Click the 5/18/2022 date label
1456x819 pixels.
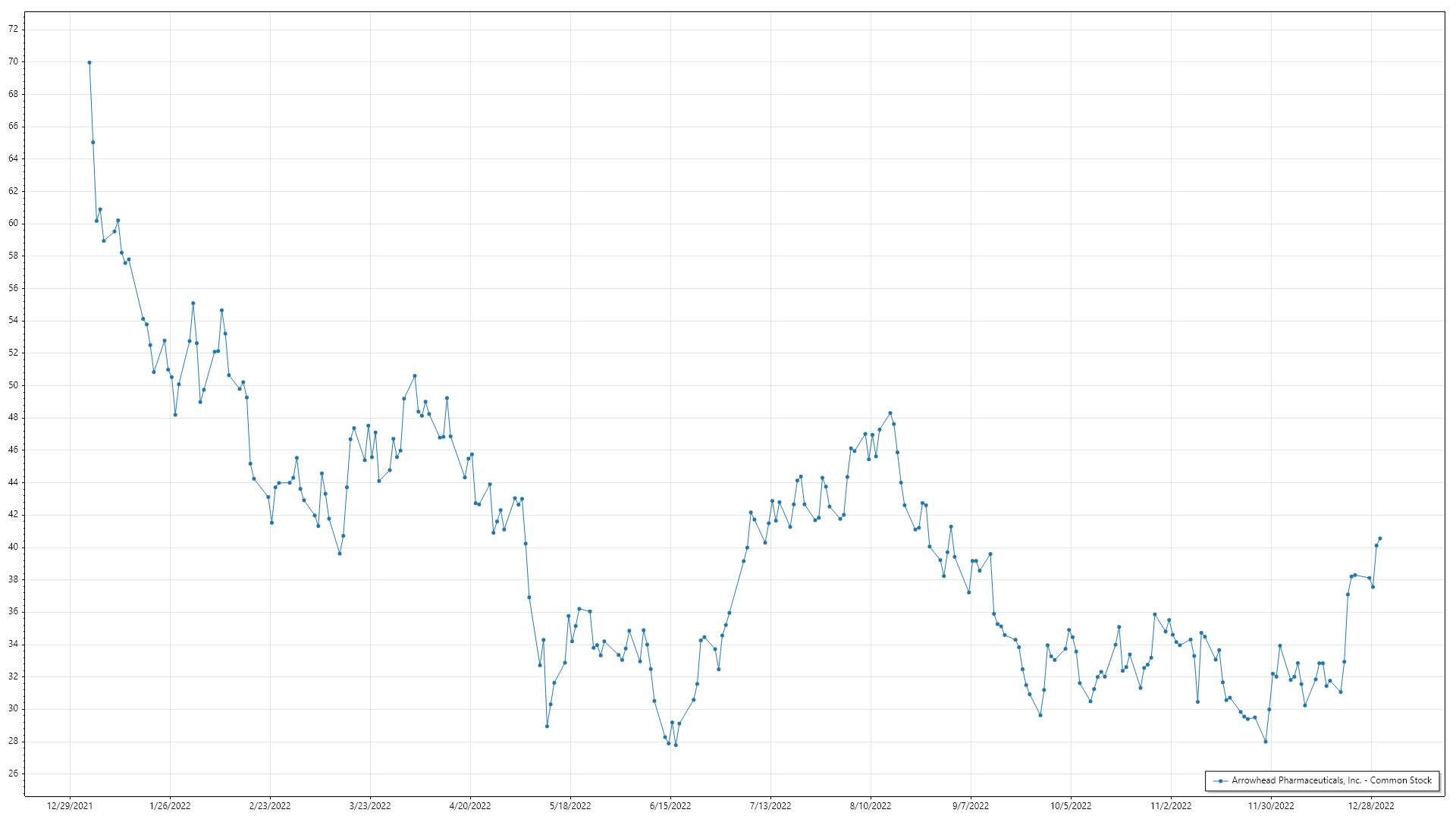(570, 805)
